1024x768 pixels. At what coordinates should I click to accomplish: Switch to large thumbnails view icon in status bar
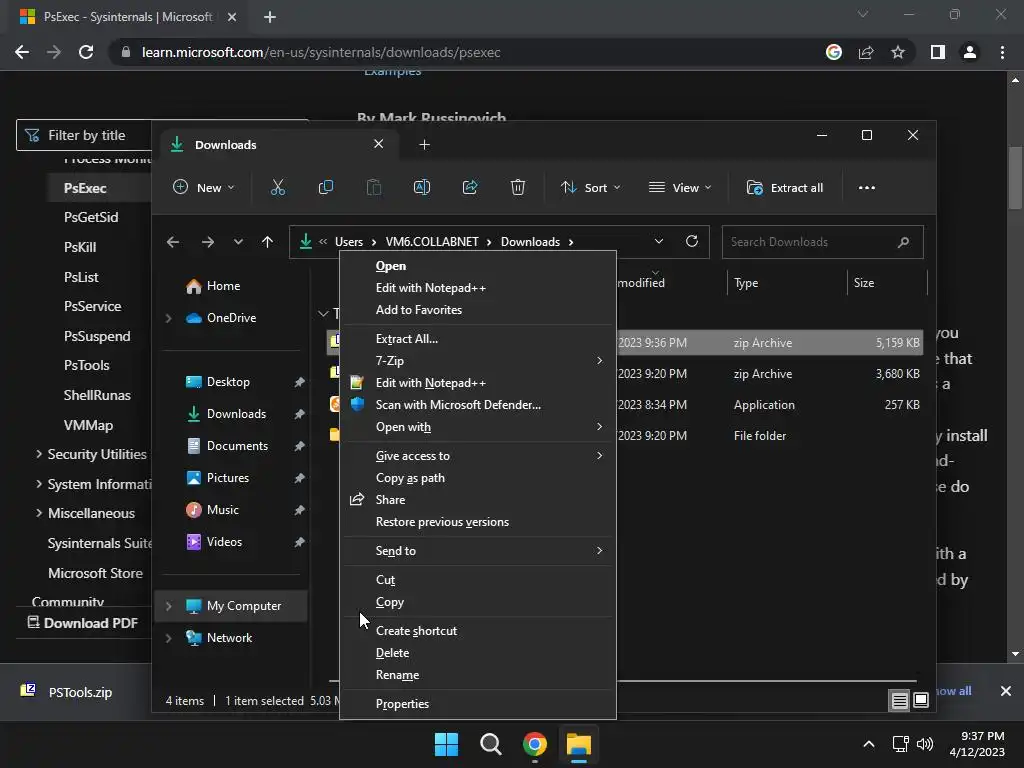[921, 701]
